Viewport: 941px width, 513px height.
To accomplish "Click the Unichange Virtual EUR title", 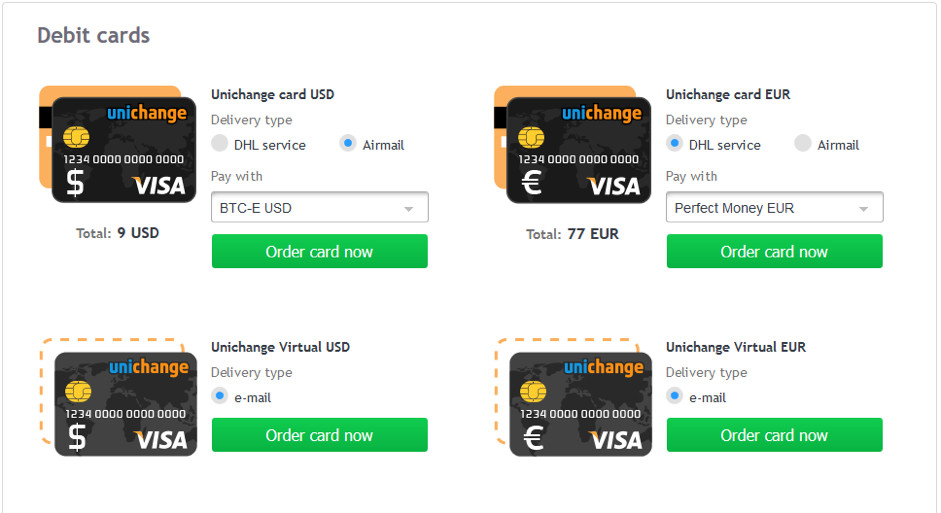I will [736, 347].
